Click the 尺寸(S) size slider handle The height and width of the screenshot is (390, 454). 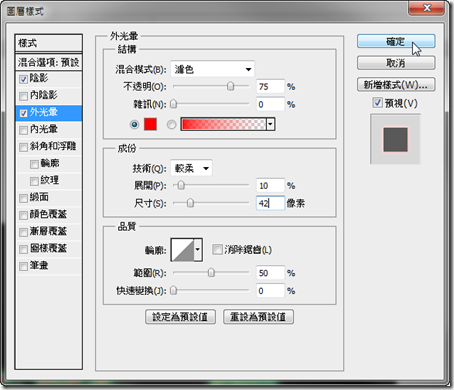(x=190, y=203)
